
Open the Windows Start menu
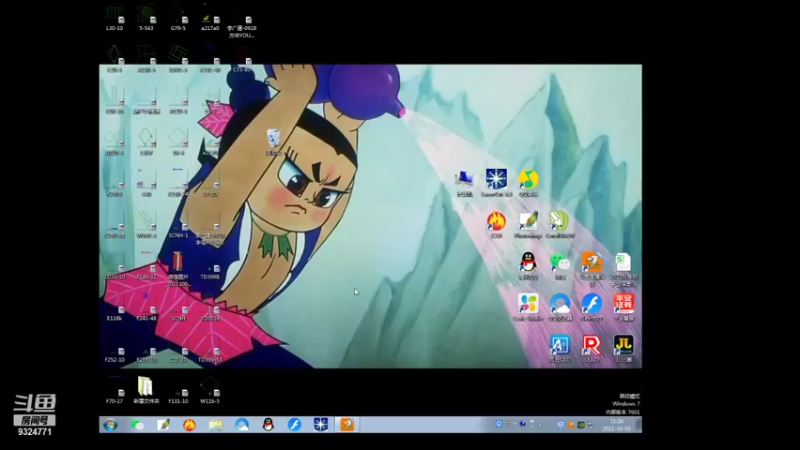tap(110, 424)
